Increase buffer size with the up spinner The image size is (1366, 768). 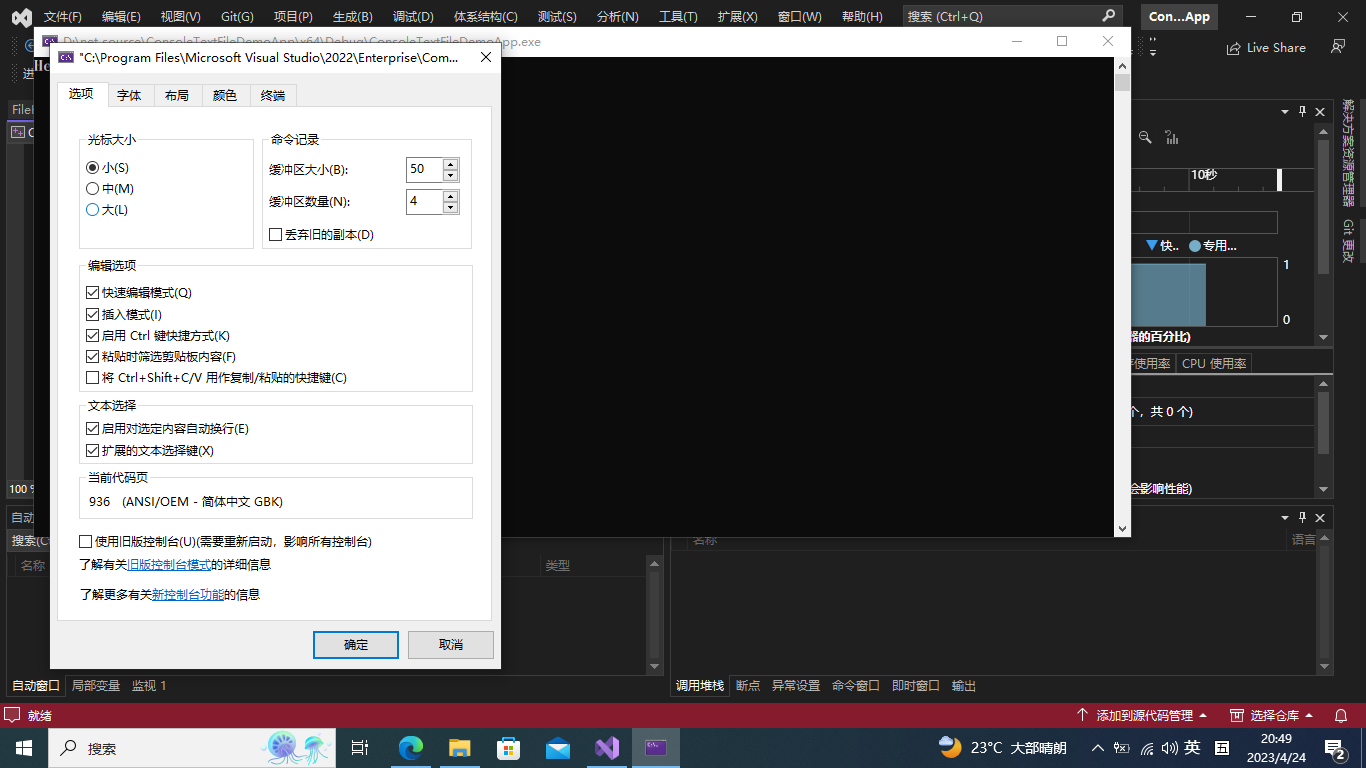click(451, 164)
